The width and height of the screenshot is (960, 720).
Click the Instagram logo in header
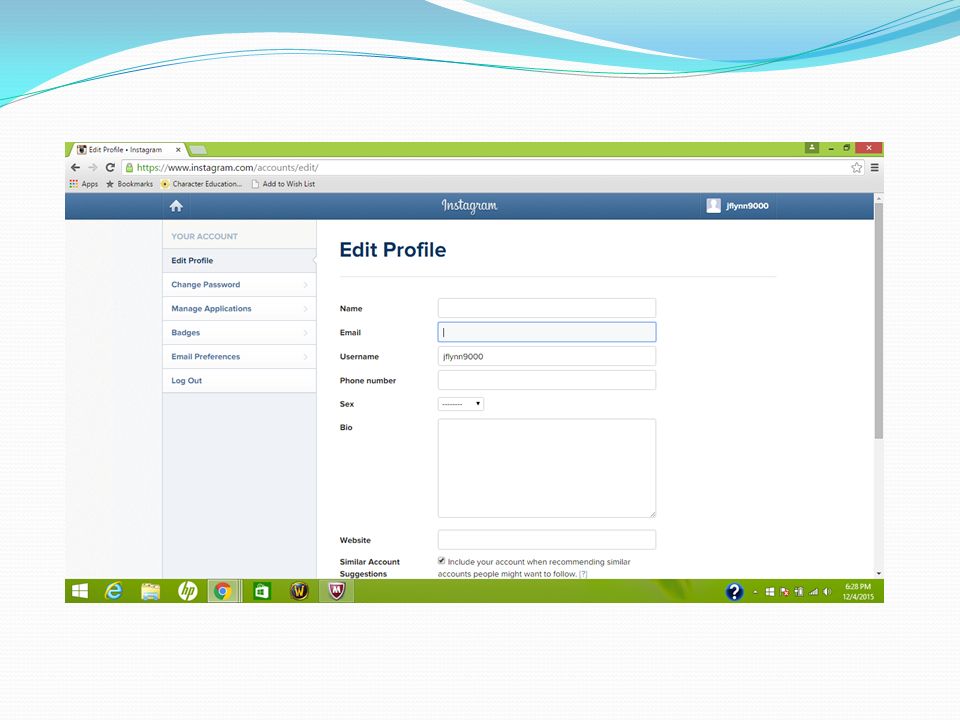point(470,206)
